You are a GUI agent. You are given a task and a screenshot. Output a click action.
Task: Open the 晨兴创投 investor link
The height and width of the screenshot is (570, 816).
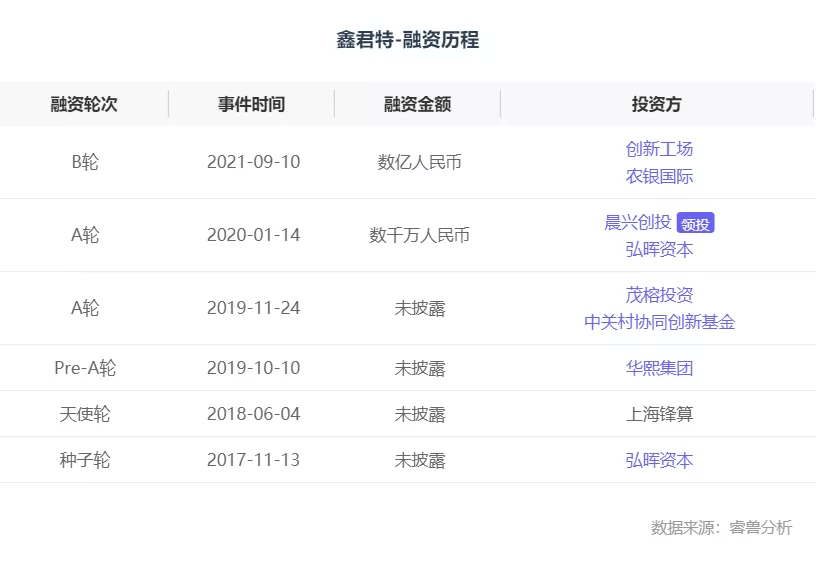click(638, 222)
